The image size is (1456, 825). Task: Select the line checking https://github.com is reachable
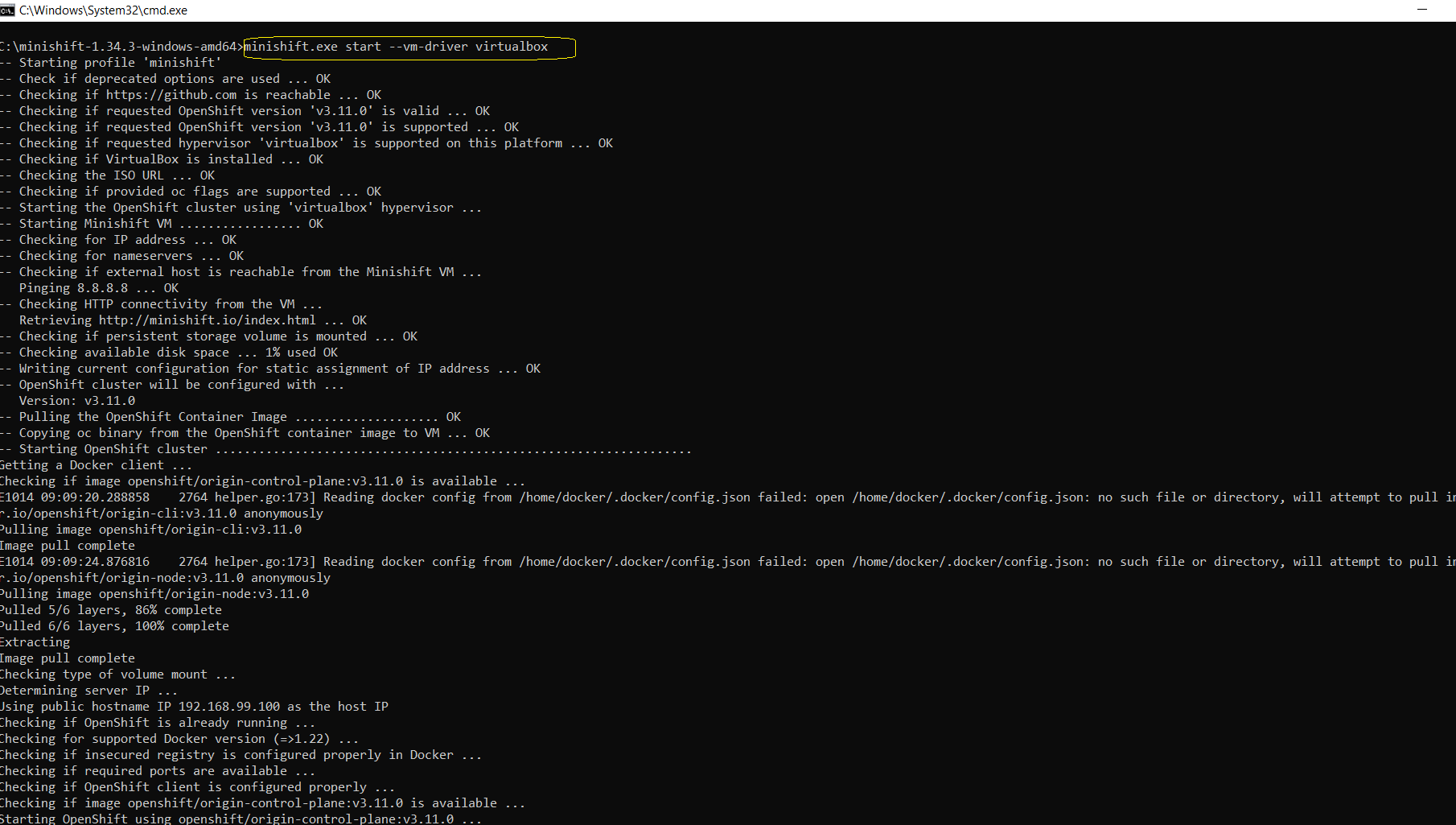[x=191, y=95]
